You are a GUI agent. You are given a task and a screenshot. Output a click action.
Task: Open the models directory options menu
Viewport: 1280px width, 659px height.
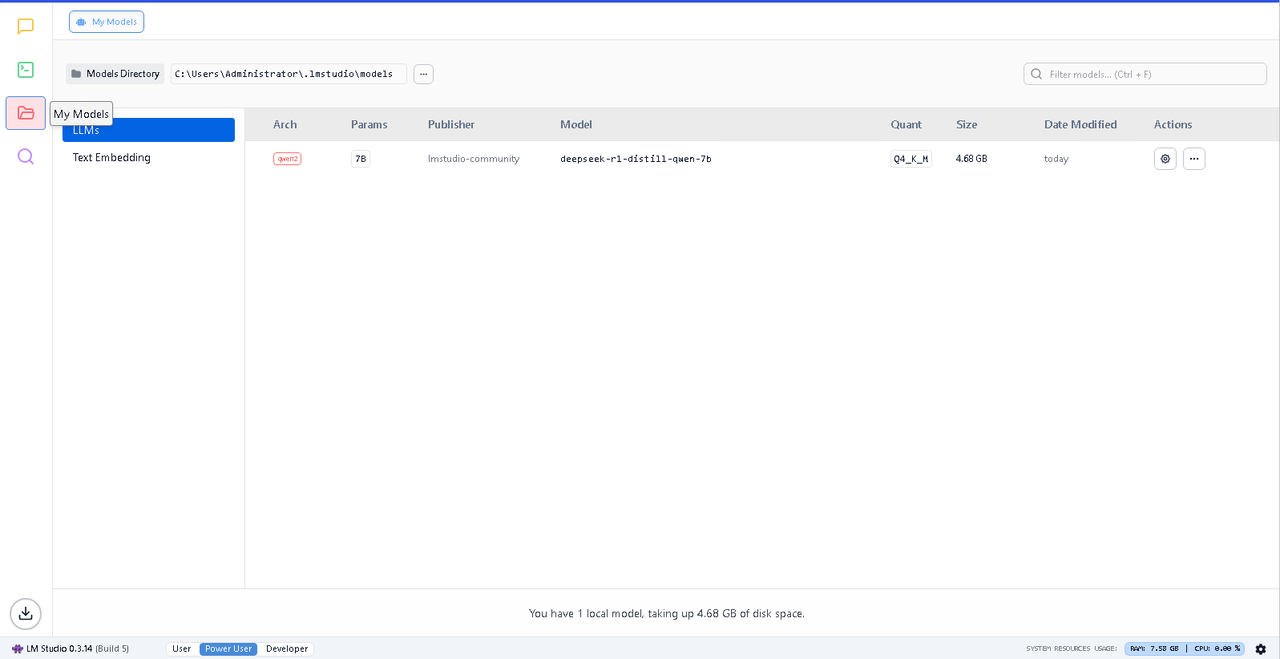(x=424, y=74)
